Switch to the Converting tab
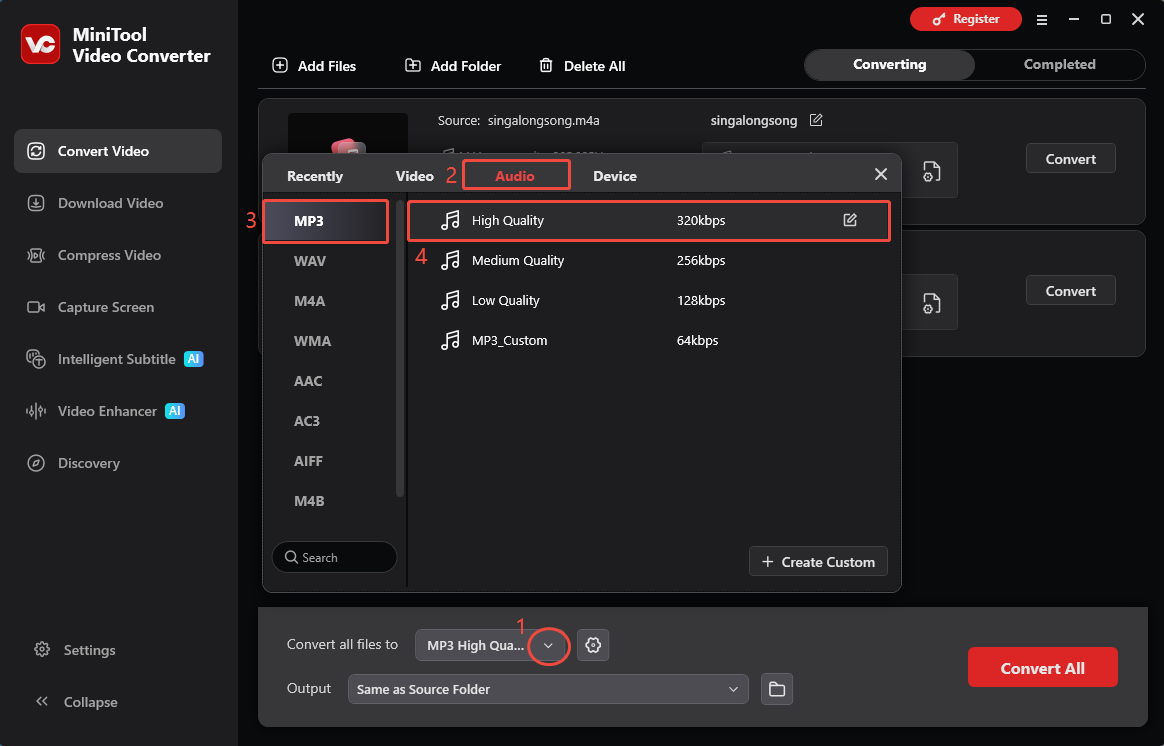Image resolution: width=1164 pixels, height=746 pixels. 889,65
